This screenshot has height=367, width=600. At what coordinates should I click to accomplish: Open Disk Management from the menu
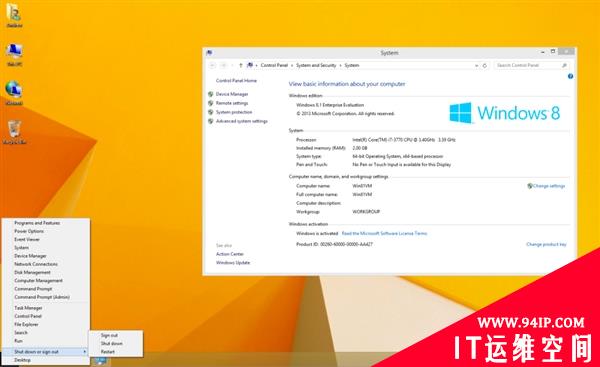pyautogui.click(x=32, y=272)
